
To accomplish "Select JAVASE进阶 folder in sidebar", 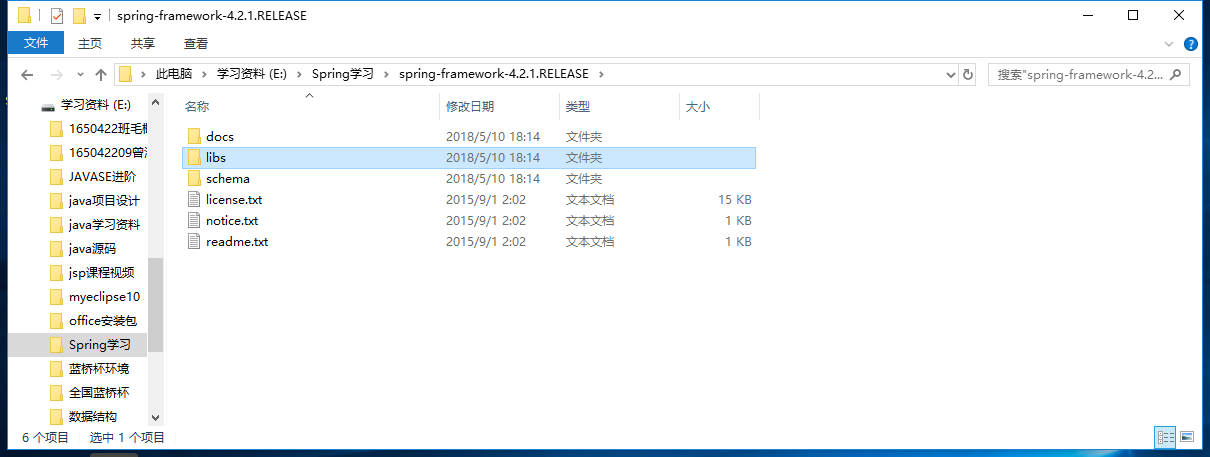I will coord(102,176).
